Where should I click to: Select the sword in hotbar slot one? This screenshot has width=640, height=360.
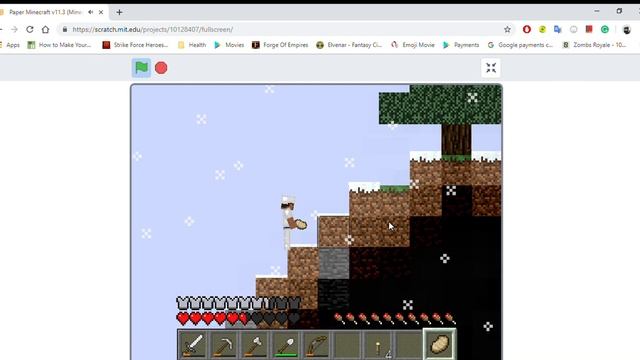pos(193,344)
